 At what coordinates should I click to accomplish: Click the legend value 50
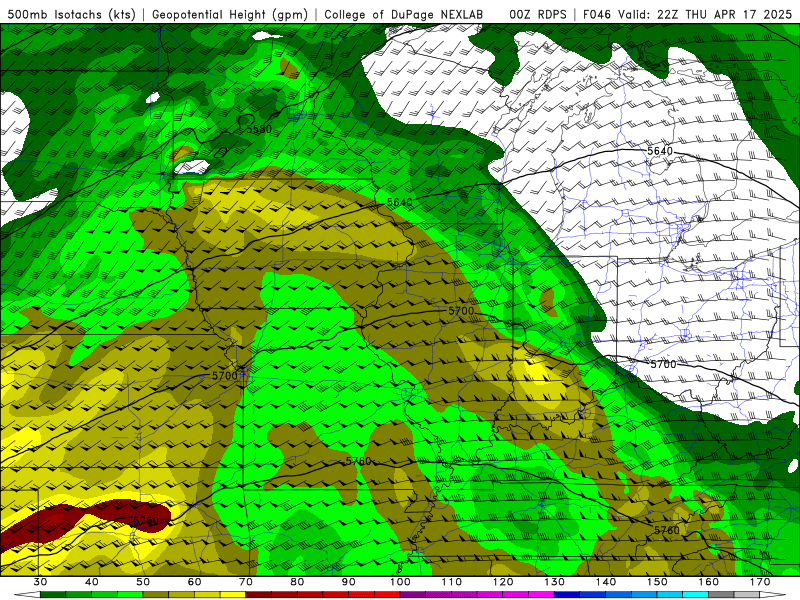point(143,582)
